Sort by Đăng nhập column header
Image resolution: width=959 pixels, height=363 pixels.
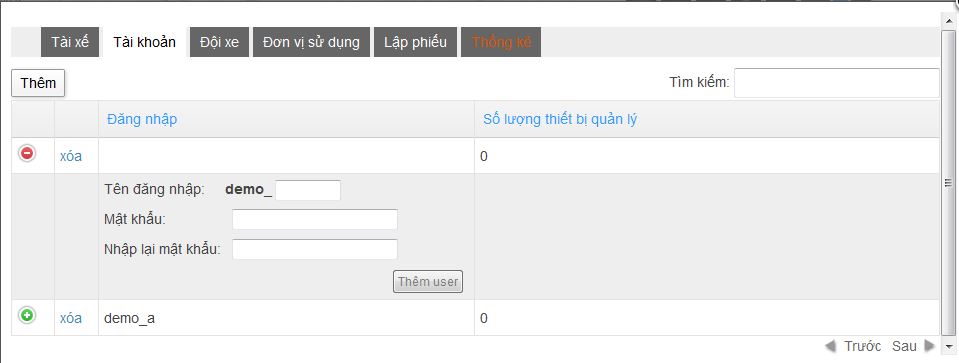coord(142,119)
